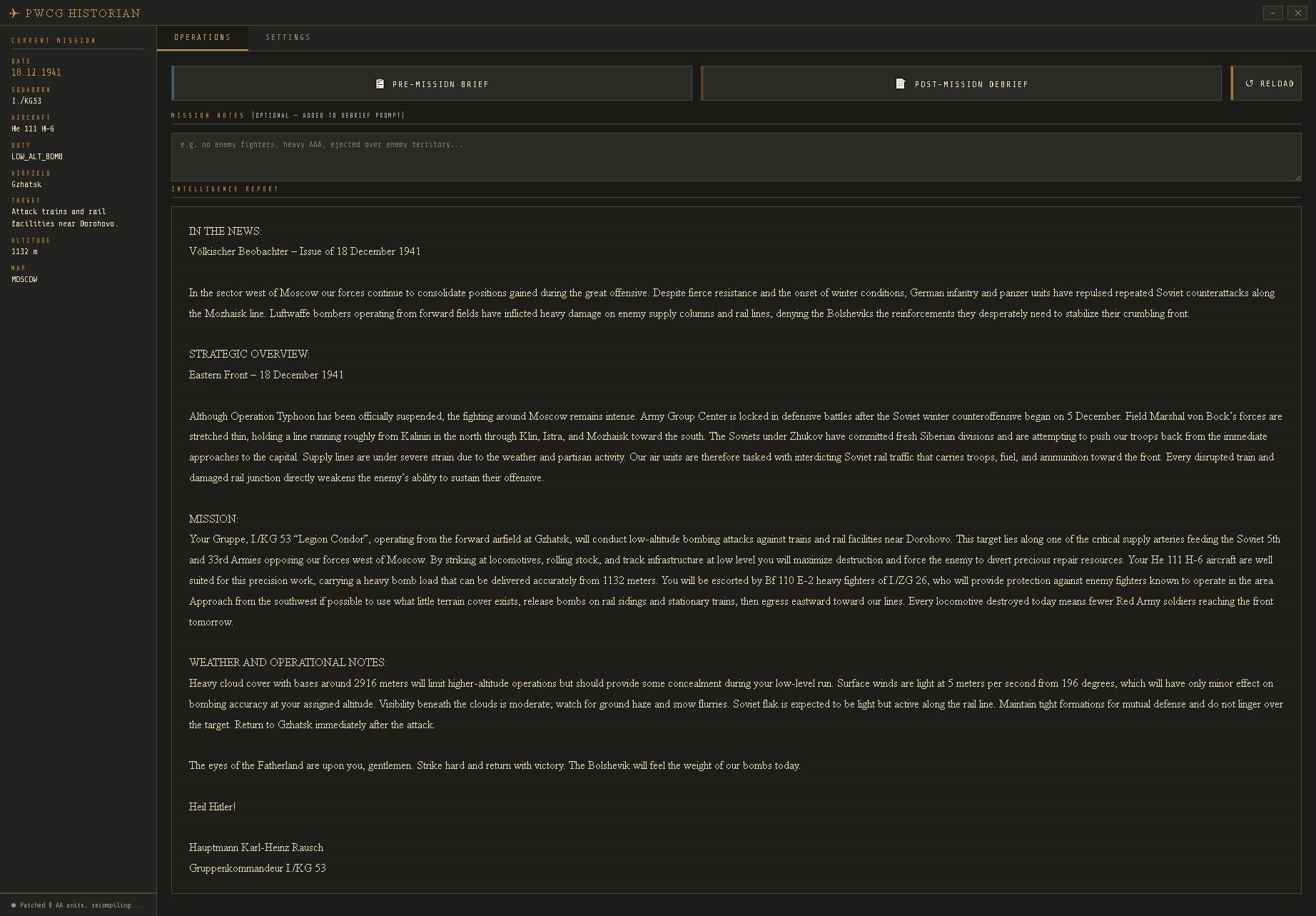The width and height of the screenshot is (1316, 916).
Task: Click the clipboard icon on Pre-Mission Brief
Action: point(380,84)
